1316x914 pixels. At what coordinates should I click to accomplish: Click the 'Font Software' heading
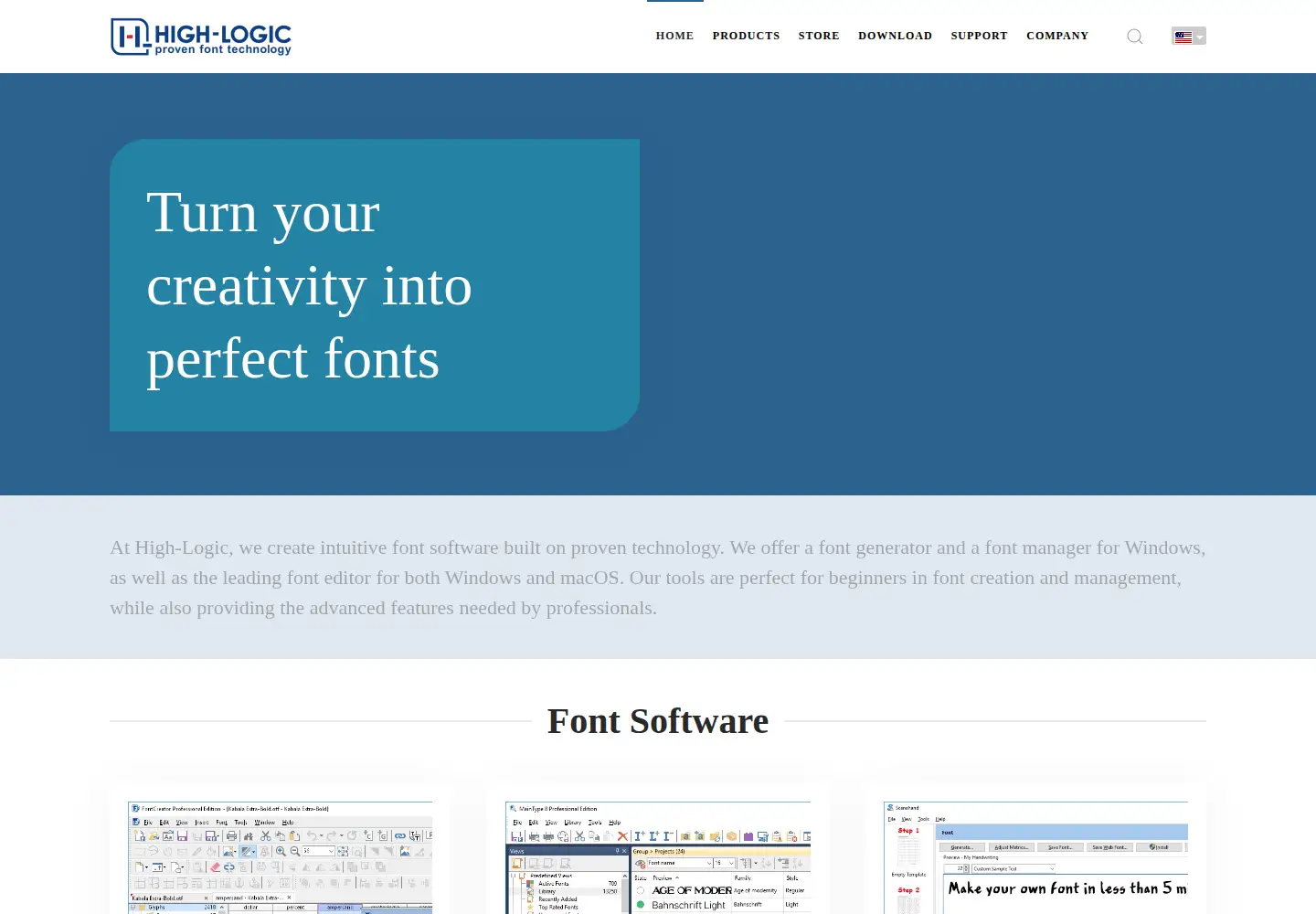click(x=658, y=721)
